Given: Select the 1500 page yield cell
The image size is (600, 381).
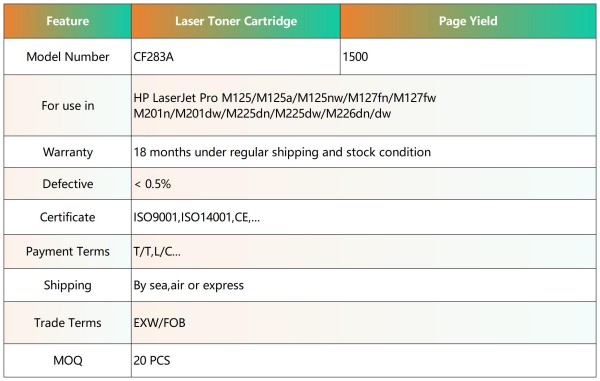Looking at the screenshot, I should [468, 57].
